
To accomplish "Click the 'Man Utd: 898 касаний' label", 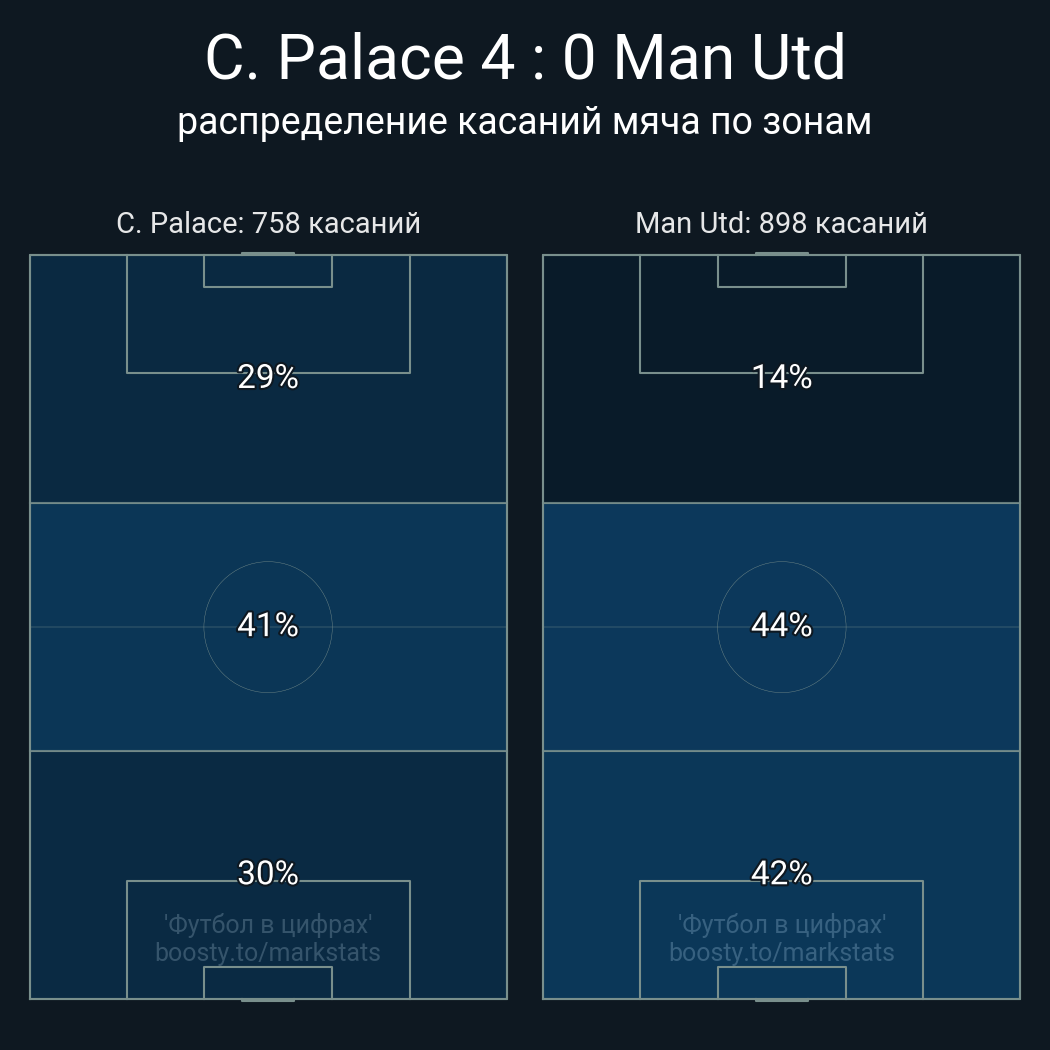I will point(781,223).
